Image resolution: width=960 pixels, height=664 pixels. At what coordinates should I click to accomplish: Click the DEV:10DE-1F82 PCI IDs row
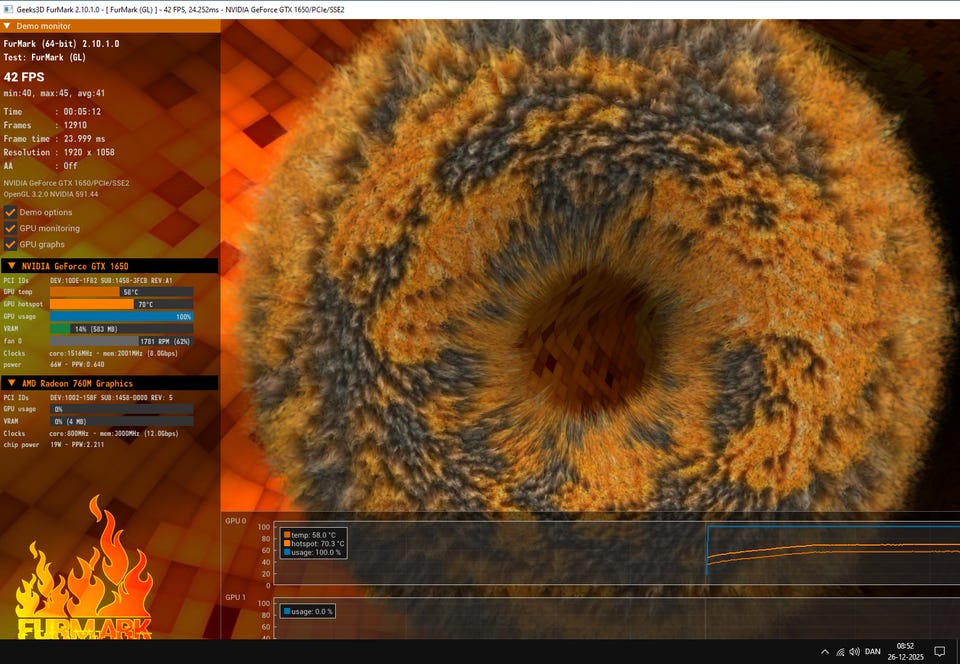88,280
